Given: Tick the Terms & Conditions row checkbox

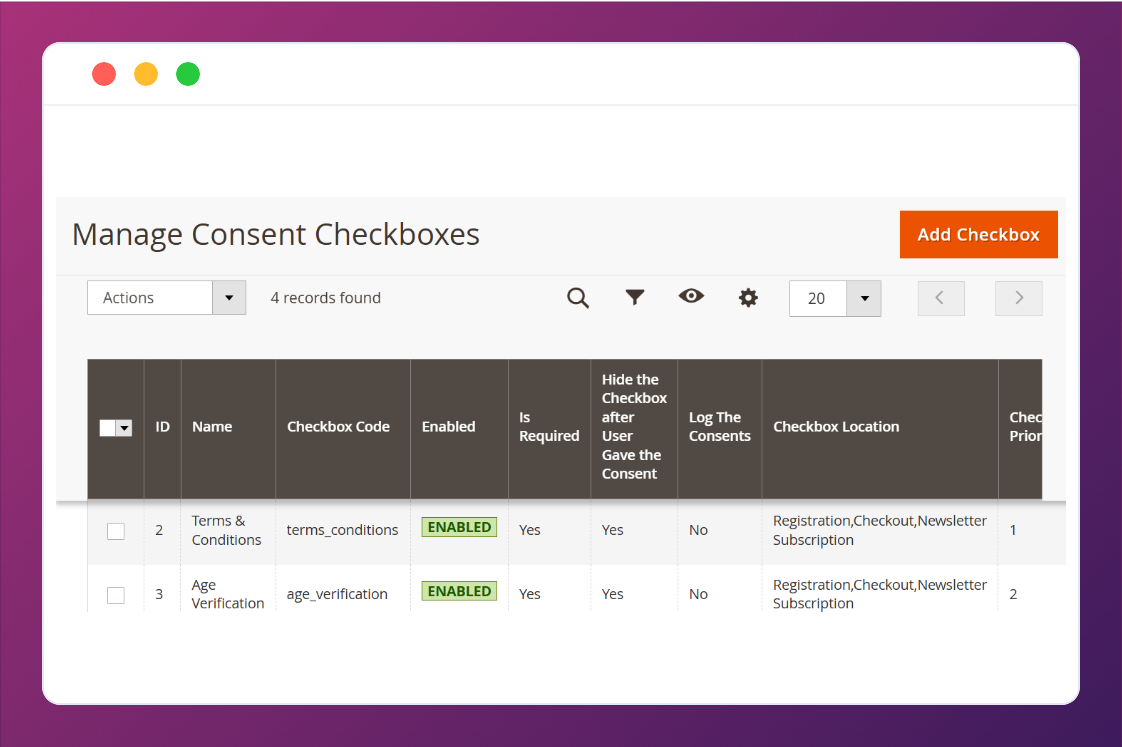Looking at the screenshot, I should pos(116,531).
